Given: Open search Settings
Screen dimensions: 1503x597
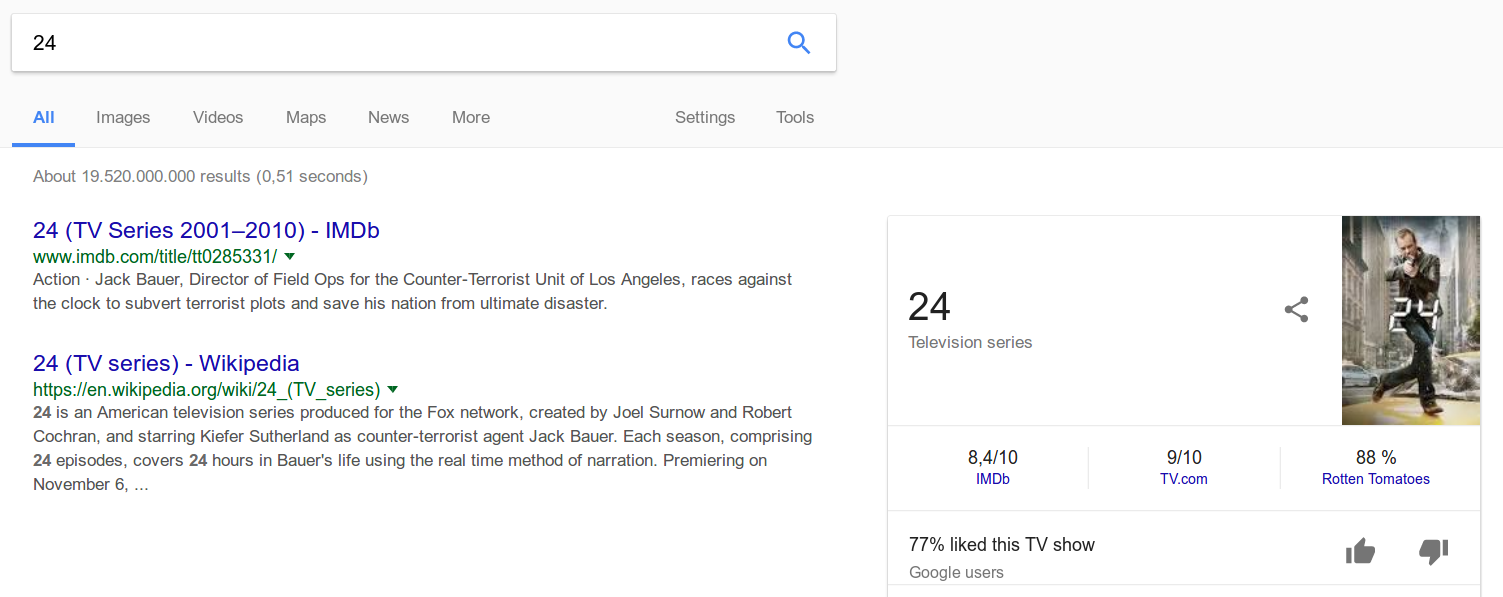Looking at the screenshot, I should (x=705, y=117).
